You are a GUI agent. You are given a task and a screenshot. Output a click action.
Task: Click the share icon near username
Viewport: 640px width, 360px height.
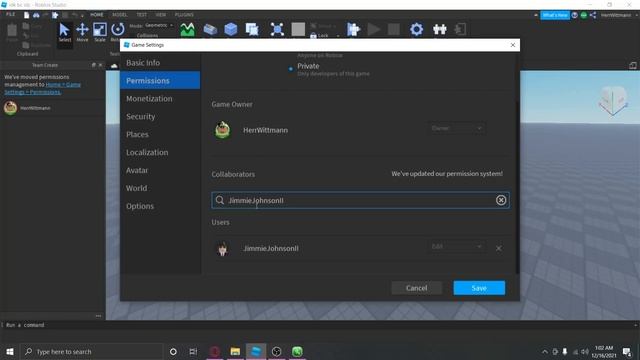click(593, 15)
